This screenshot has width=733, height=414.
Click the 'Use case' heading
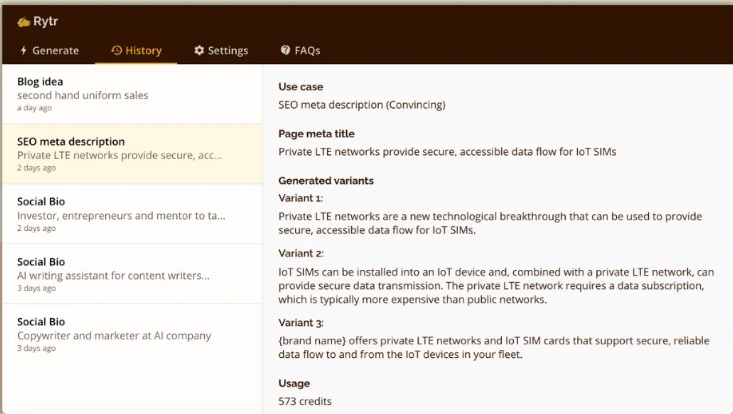[301, 86]
